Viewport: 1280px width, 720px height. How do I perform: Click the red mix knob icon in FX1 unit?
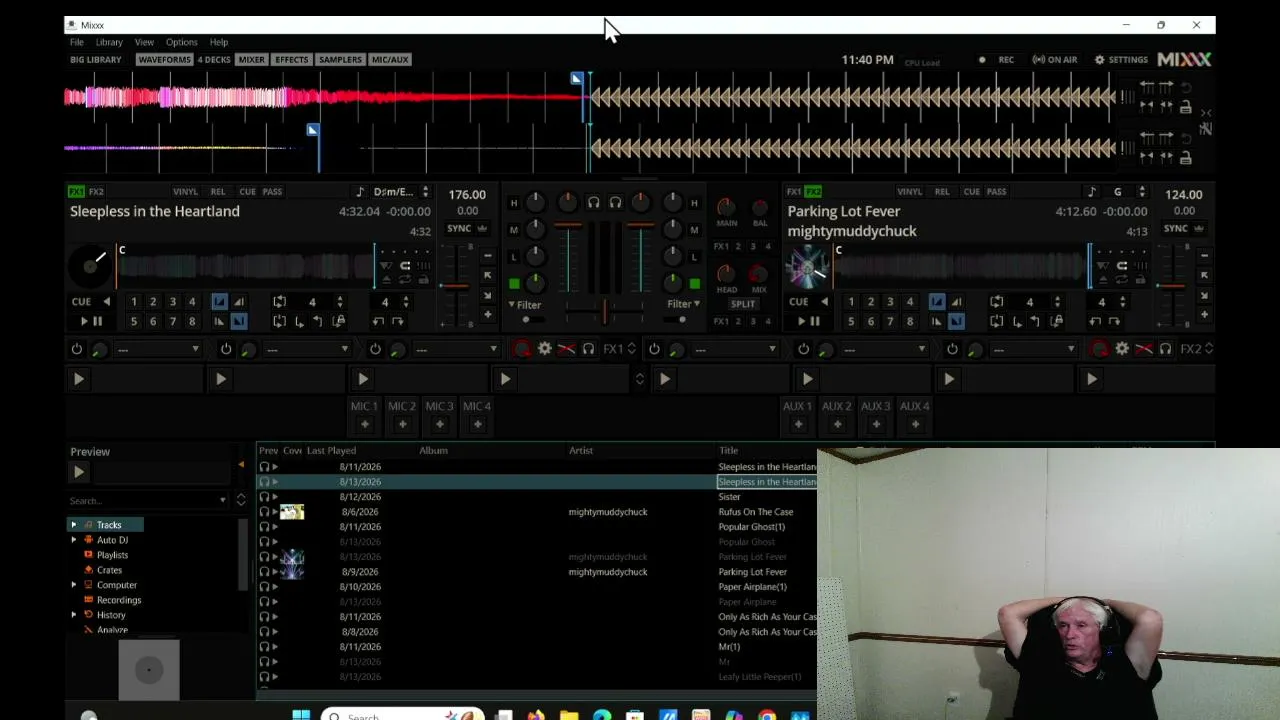click(522, 349)
